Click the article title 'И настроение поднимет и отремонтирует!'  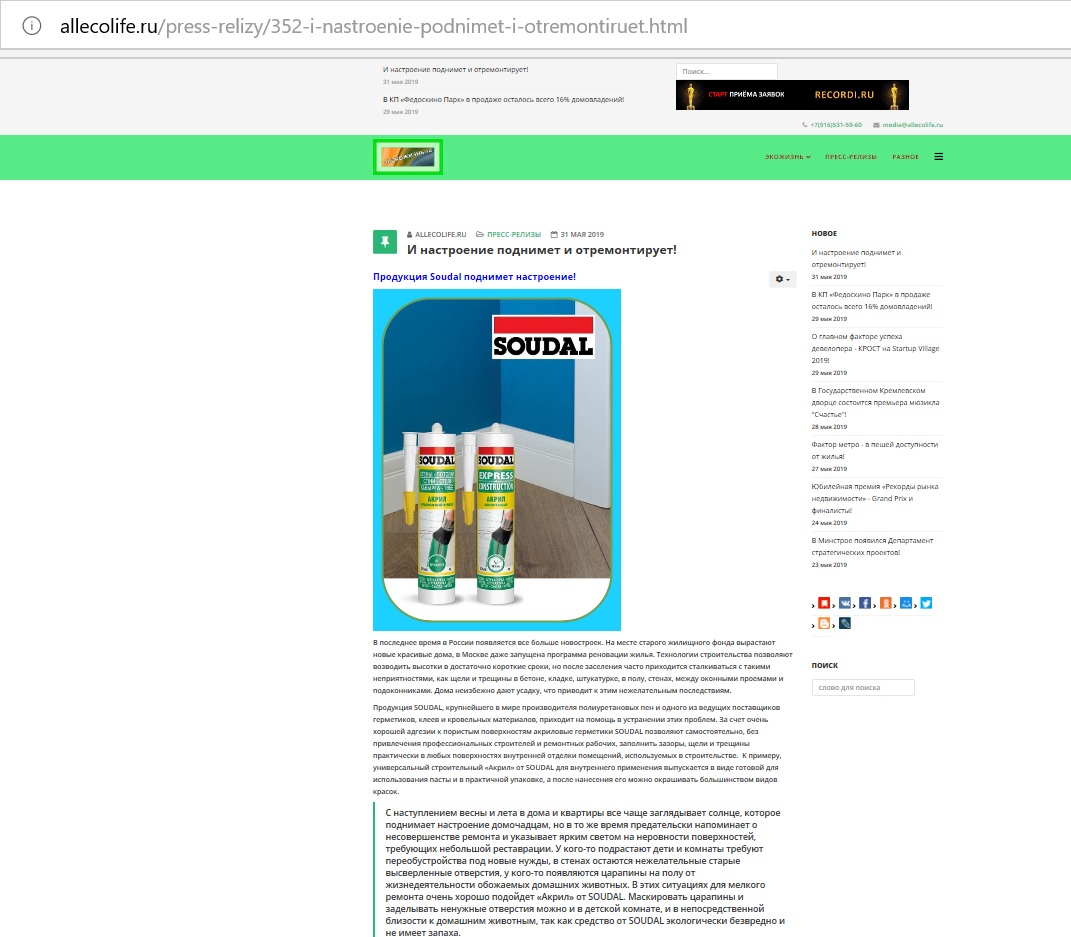pos(542,250)
